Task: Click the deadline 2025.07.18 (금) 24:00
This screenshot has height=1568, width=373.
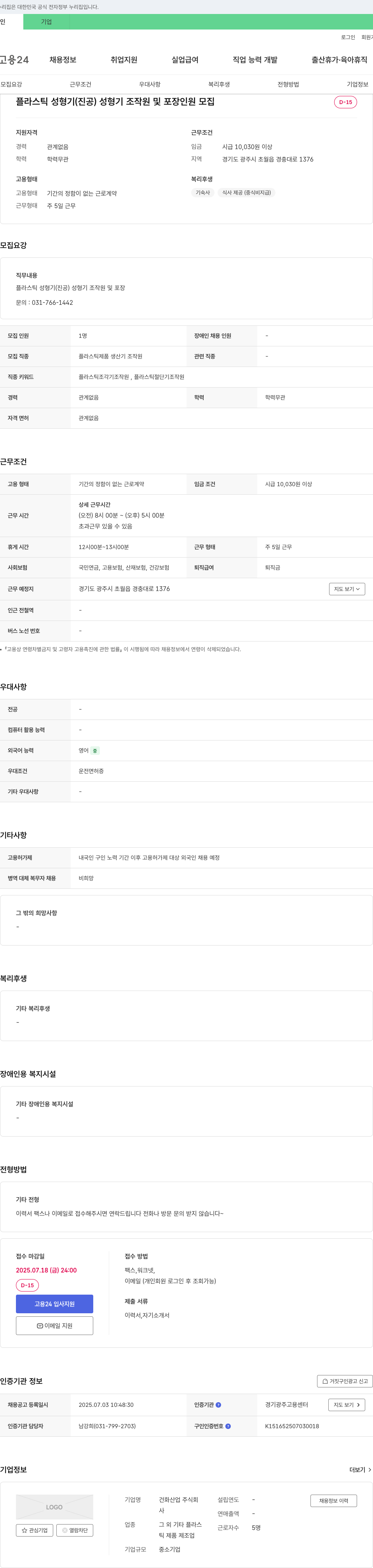Action: tap(46, 1270)
